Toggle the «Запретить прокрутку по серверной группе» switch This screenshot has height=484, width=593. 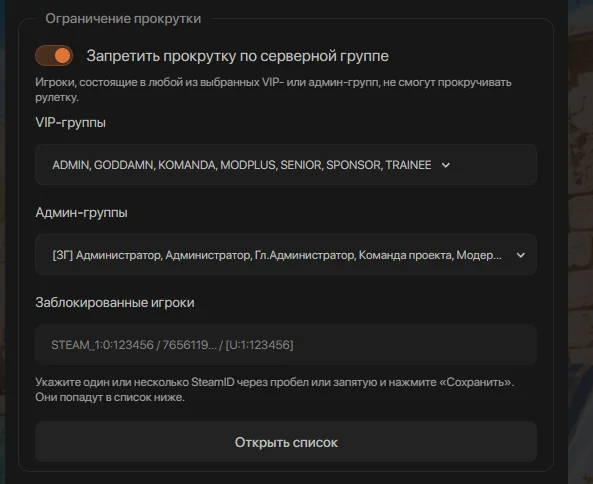click(x=54, y=56)
